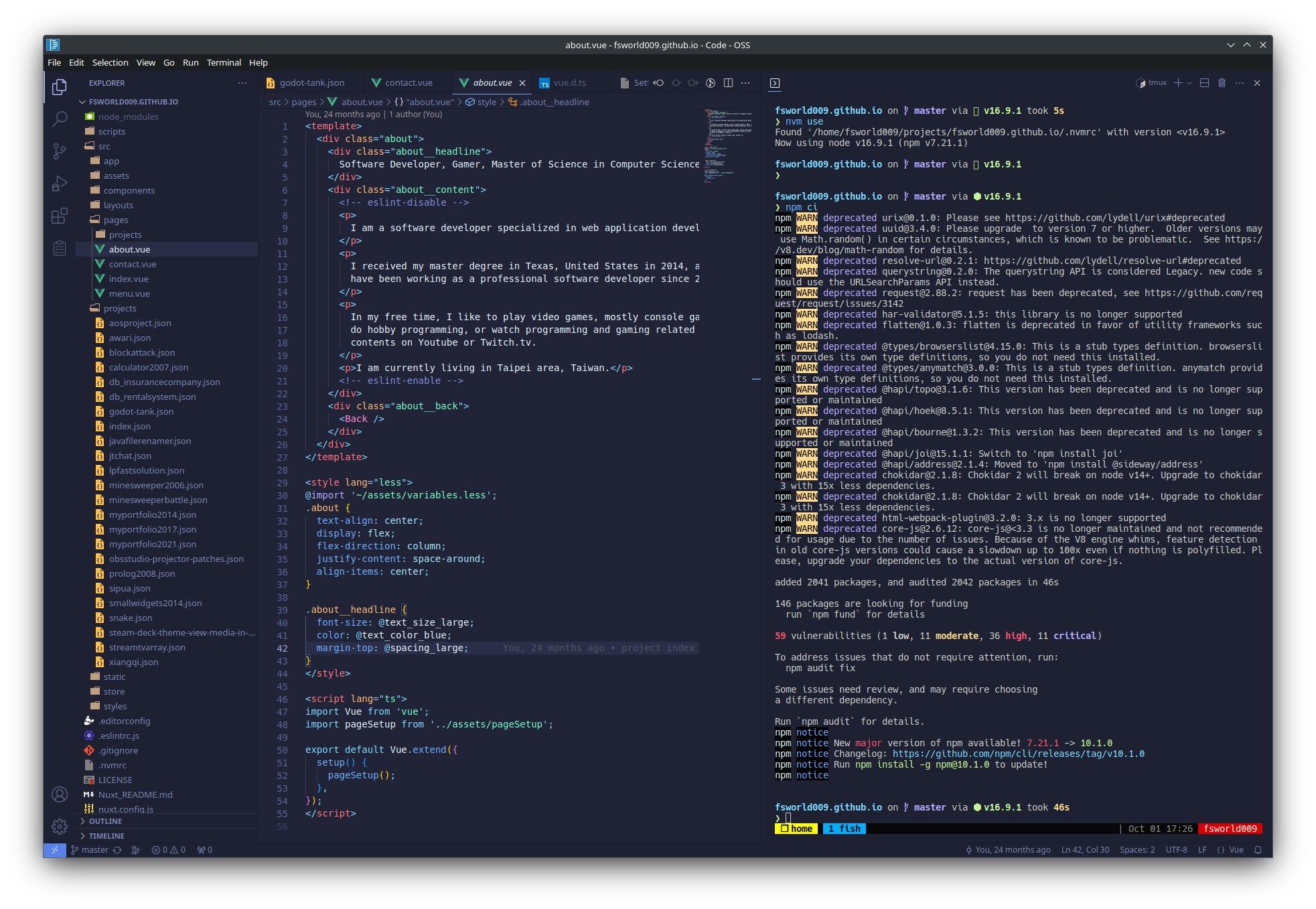Screen dimensions: 1316x909
Task: Open the Selection menu
Action: tap(110, 62)
